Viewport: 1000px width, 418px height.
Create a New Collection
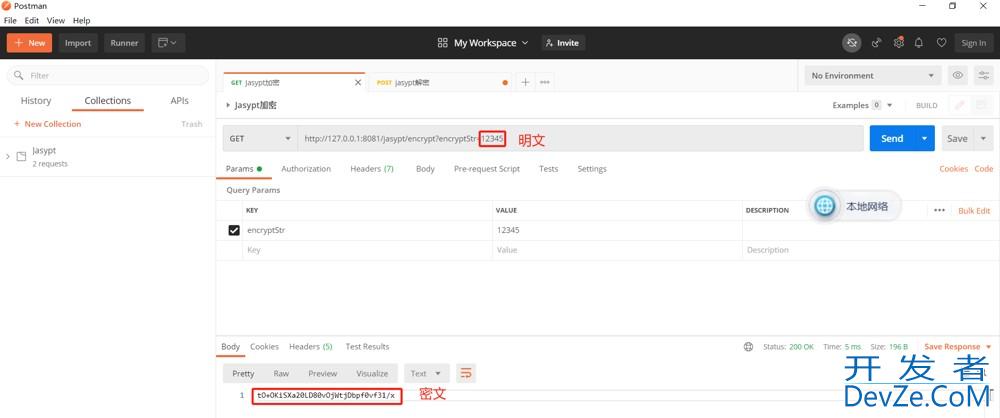pos(47,124)
